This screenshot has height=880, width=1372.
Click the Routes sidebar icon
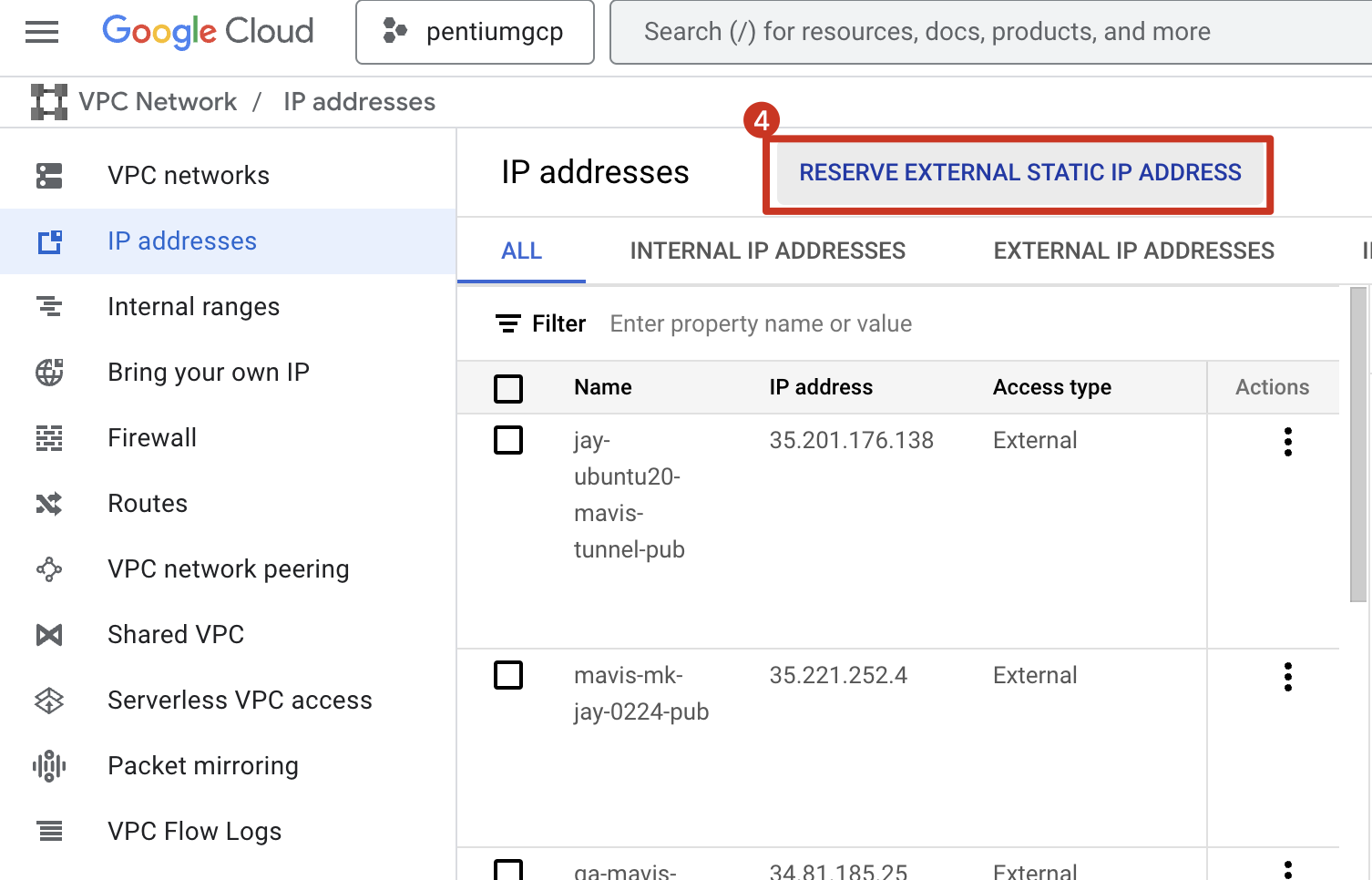click(x=49, y=504)
